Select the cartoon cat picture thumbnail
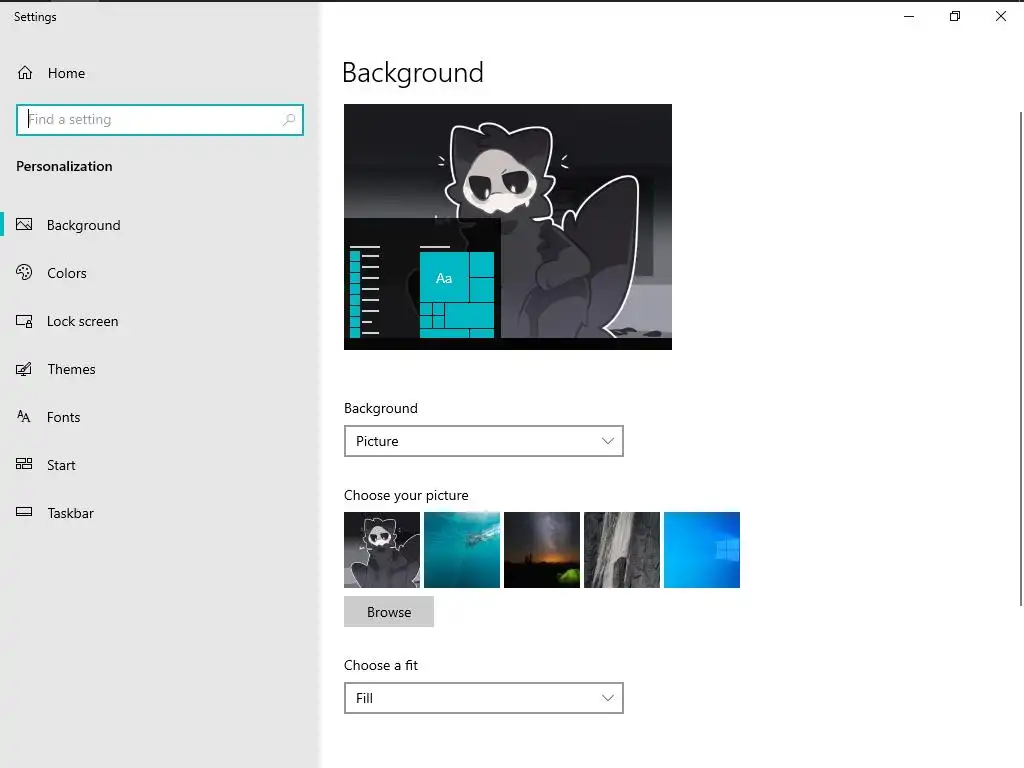 382,550
